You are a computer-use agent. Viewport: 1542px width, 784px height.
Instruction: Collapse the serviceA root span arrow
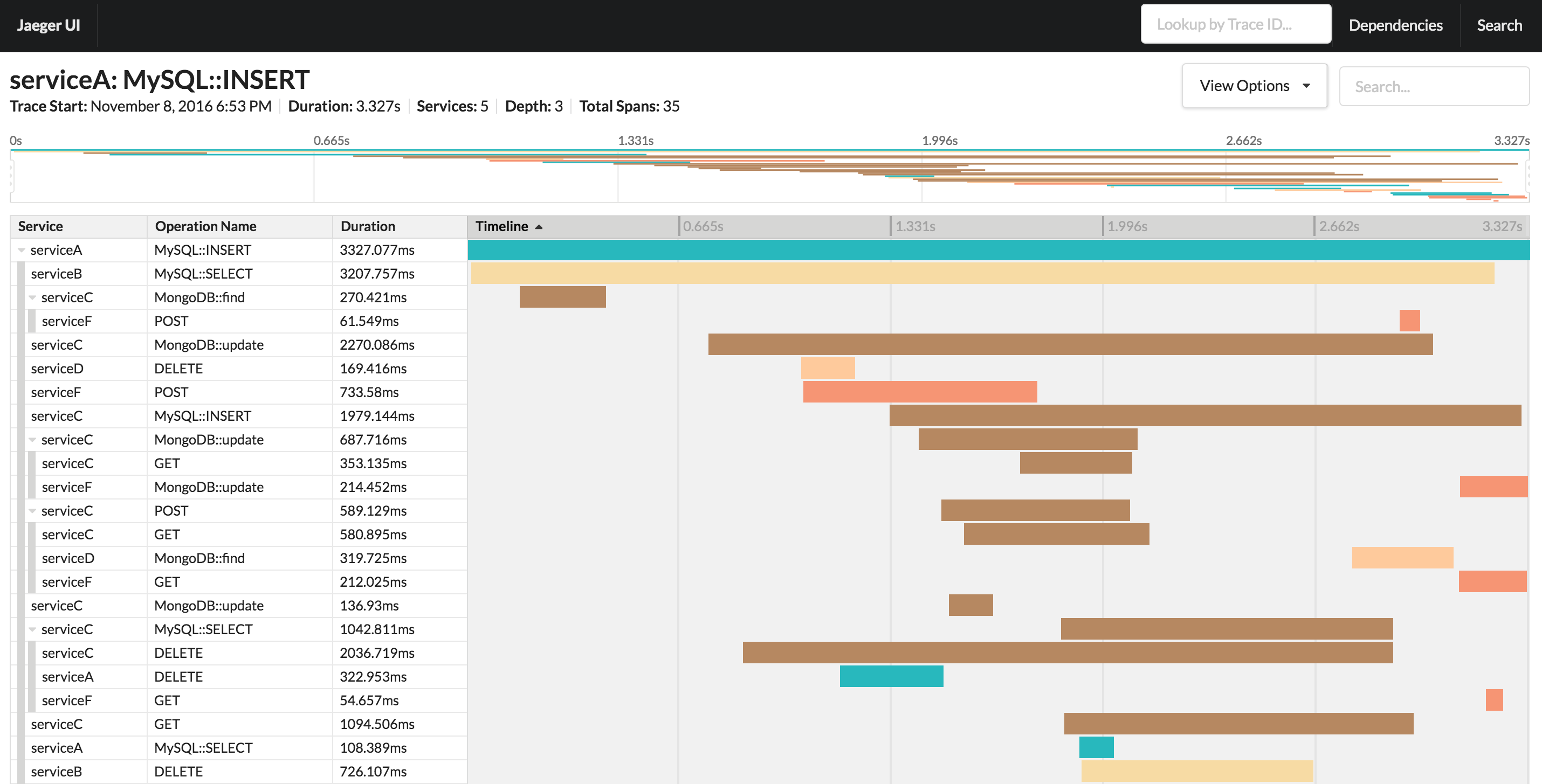coord(22,250)
